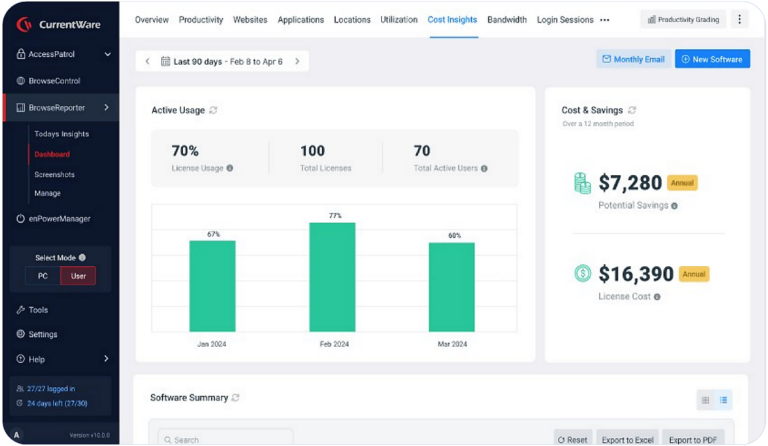This screenshot has width=768, height=446.
Task: Click the 24 days left link
Action: (x=57, y=403)
